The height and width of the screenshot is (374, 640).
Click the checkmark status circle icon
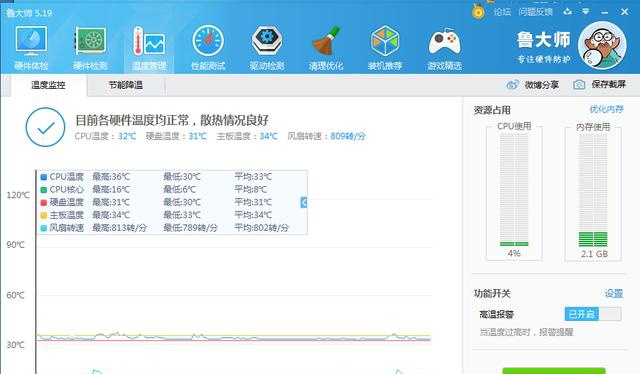(45, 127)
